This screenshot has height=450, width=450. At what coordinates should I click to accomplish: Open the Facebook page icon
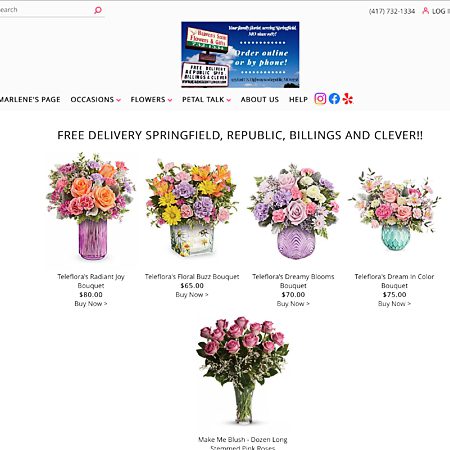pos(334,99)
